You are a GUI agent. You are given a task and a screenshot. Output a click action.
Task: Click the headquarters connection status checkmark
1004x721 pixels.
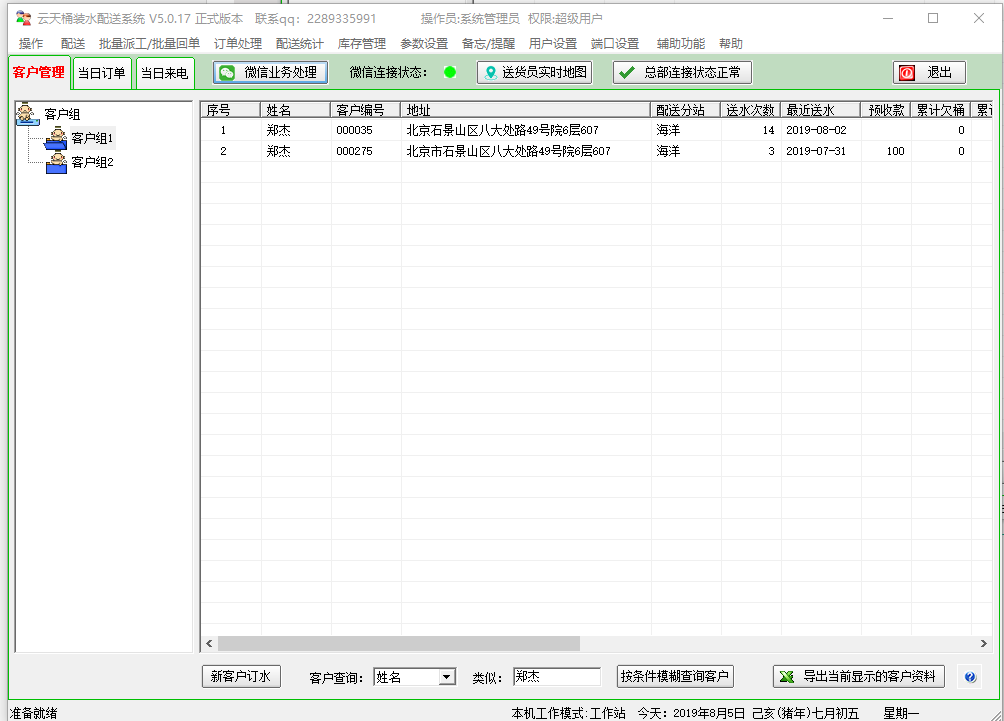627,73
